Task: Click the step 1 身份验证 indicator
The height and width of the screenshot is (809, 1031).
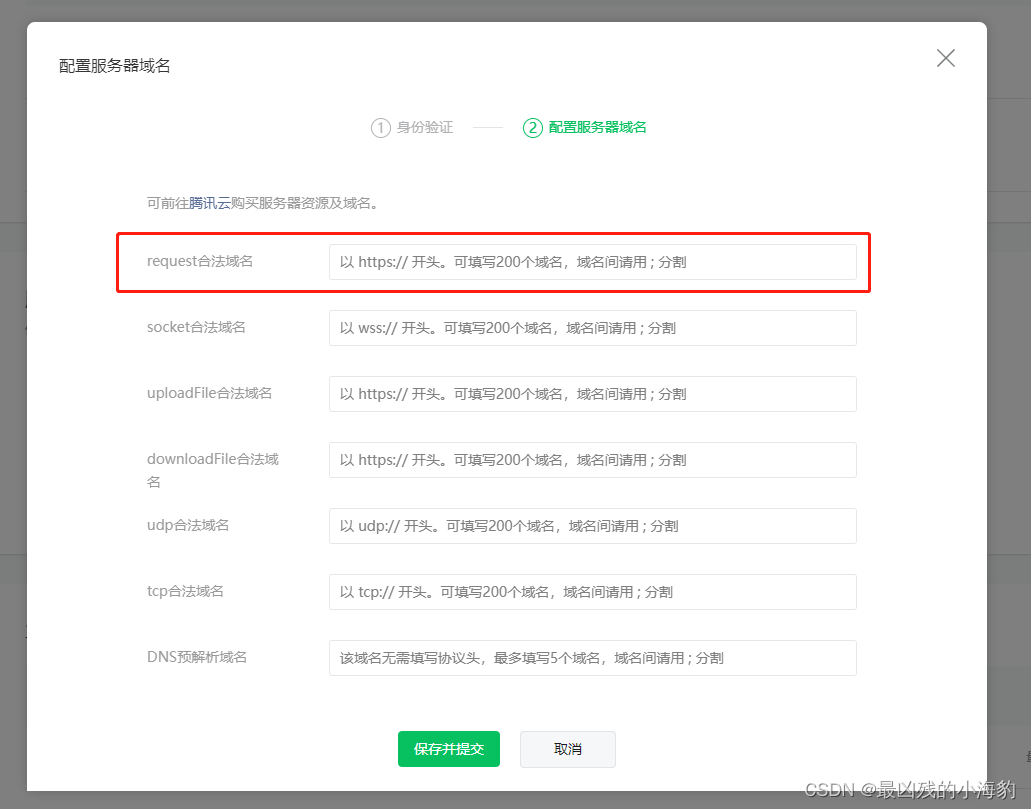Action: click(412, 127)
